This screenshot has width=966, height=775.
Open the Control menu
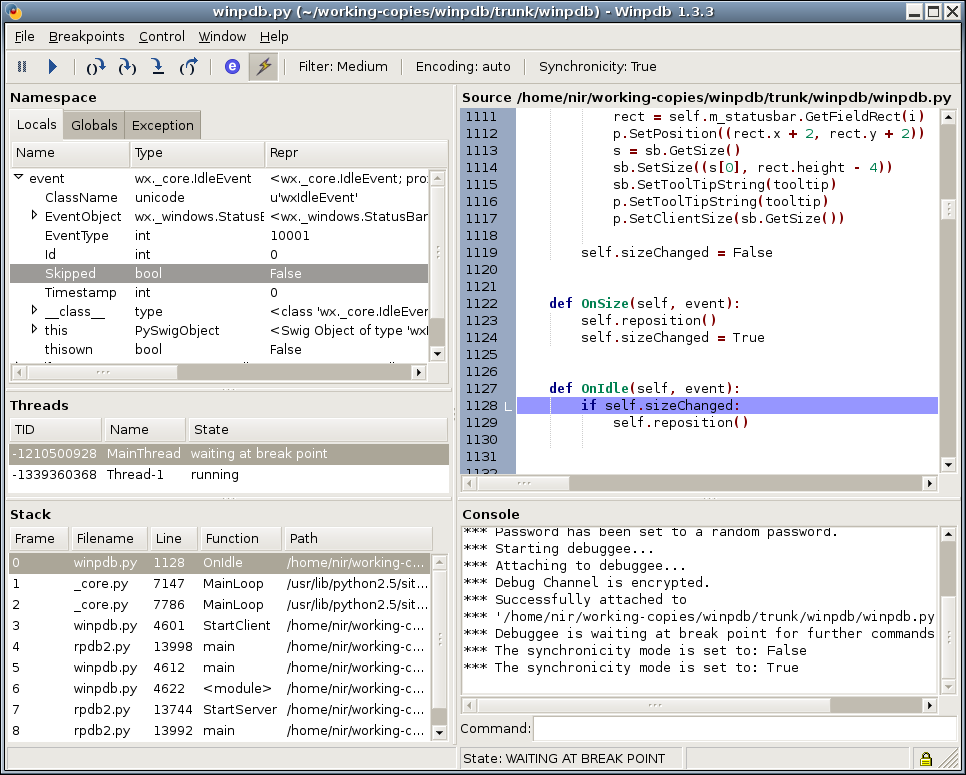(x=161, y=37)
